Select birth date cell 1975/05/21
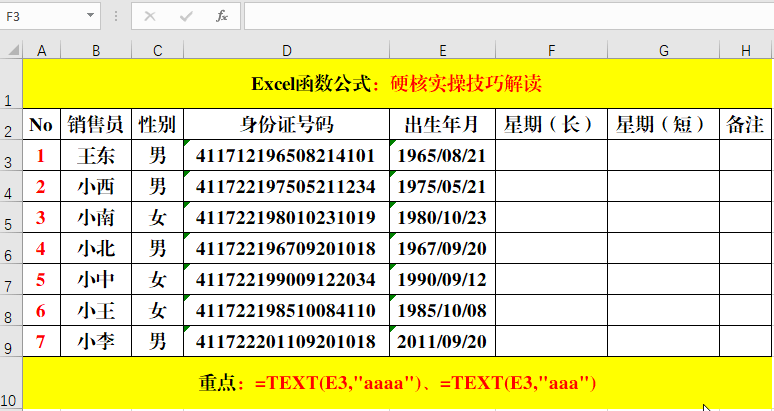Image resolution: width=774 pixels, height=411 pixels. [442, 186]
